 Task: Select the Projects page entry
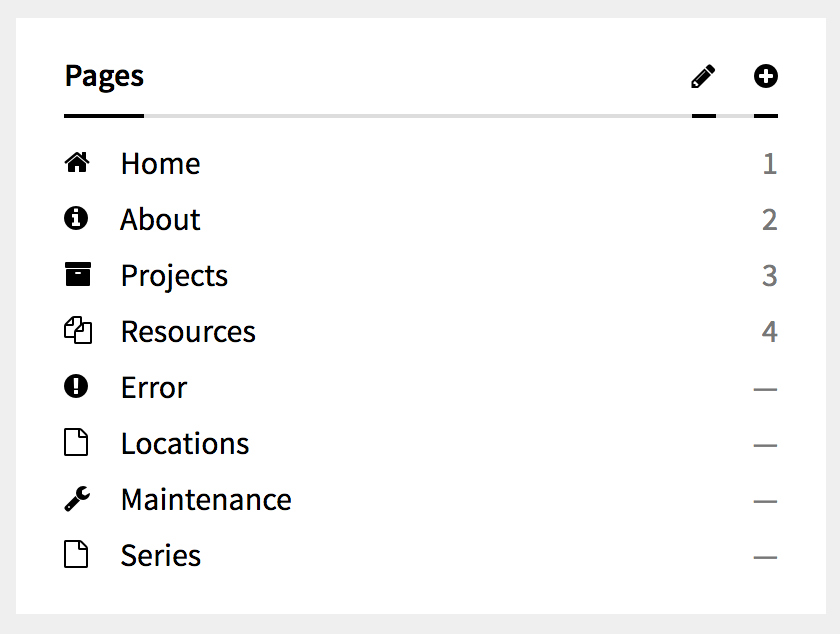[x=174, y=276]
